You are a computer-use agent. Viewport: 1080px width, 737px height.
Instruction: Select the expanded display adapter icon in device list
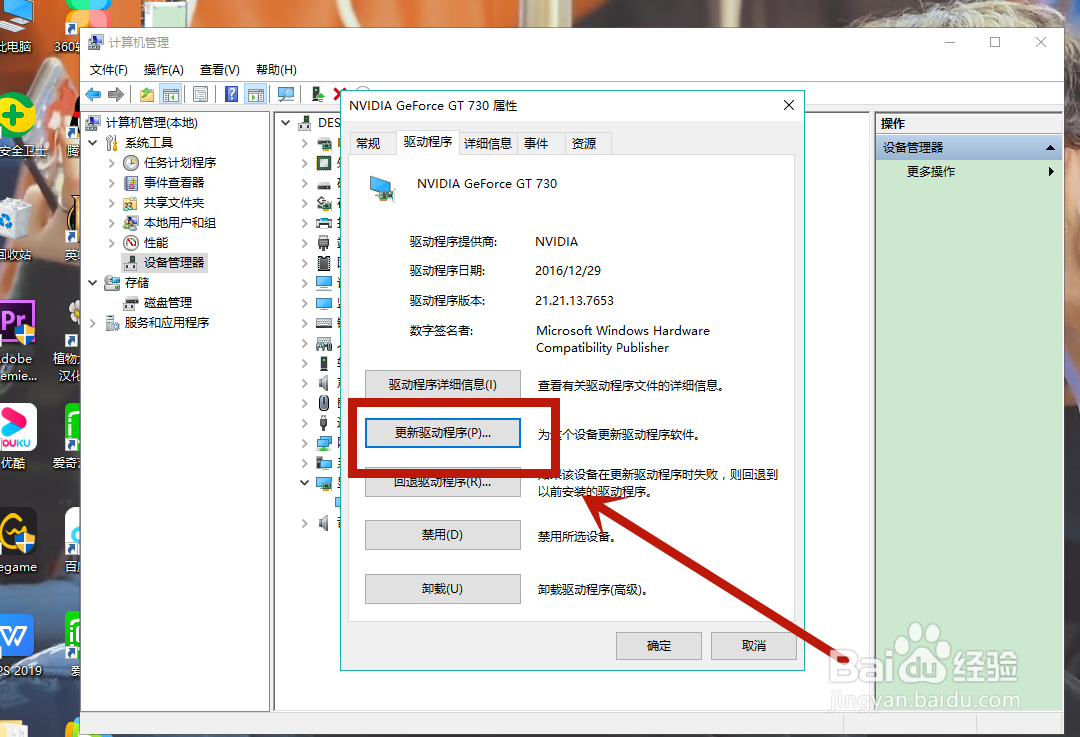click(324, 483)
